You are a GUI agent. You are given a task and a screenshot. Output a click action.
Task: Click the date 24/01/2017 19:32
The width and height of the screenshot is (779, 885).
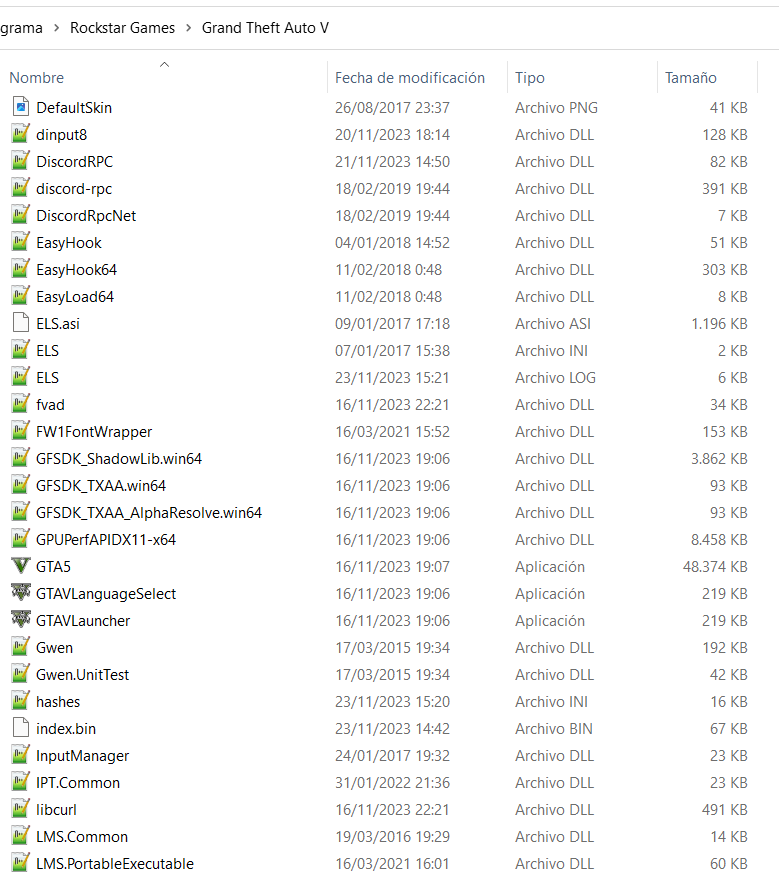pyautogui.click(x=392, y=756)
